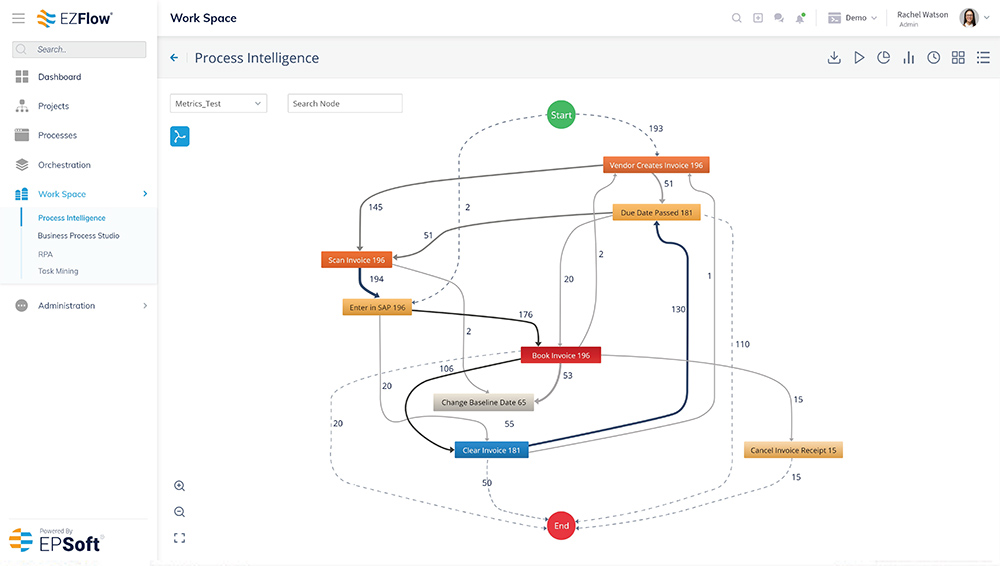Select the Enter in SAP 196 node
Screen dimensions: 1000x566
378,307
